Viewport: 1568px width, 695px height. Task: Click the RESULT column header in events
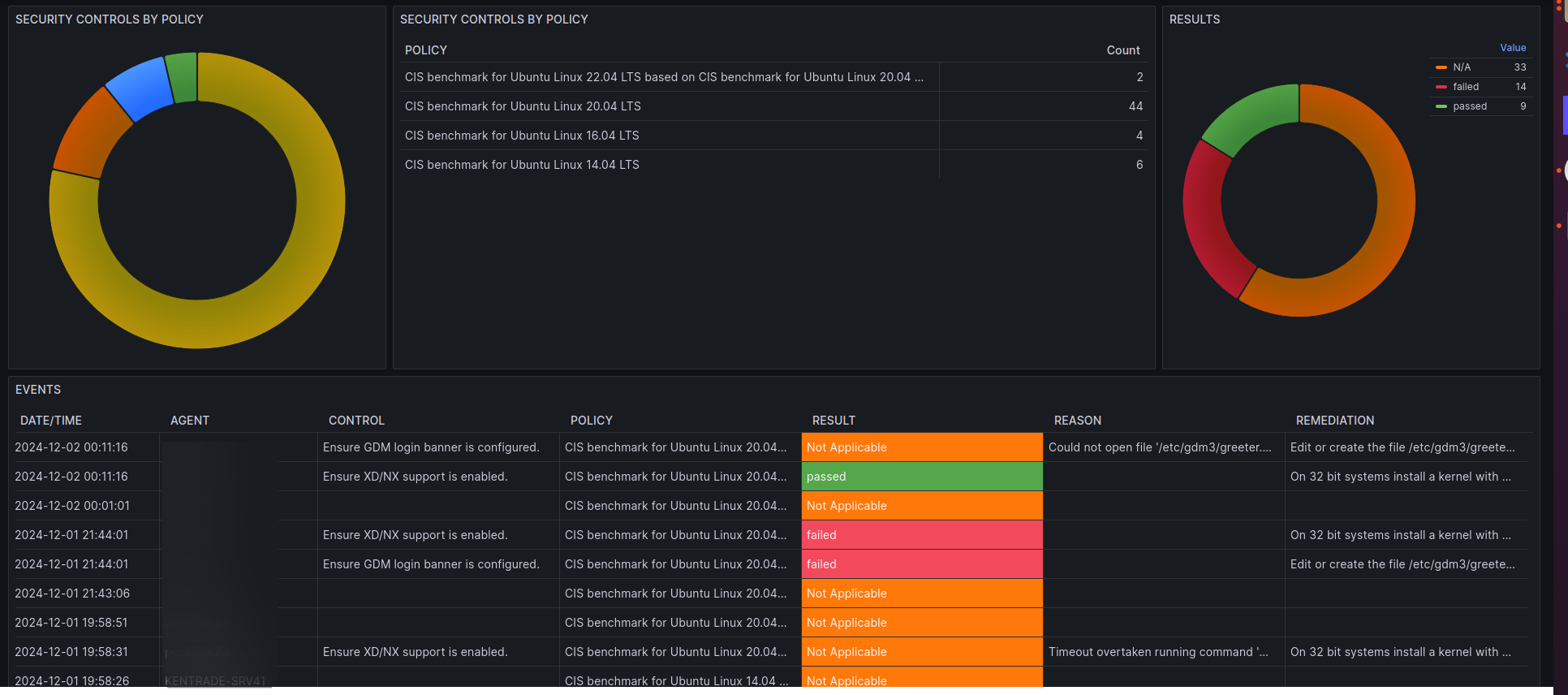pyautogui.click(x=834, y=421)
